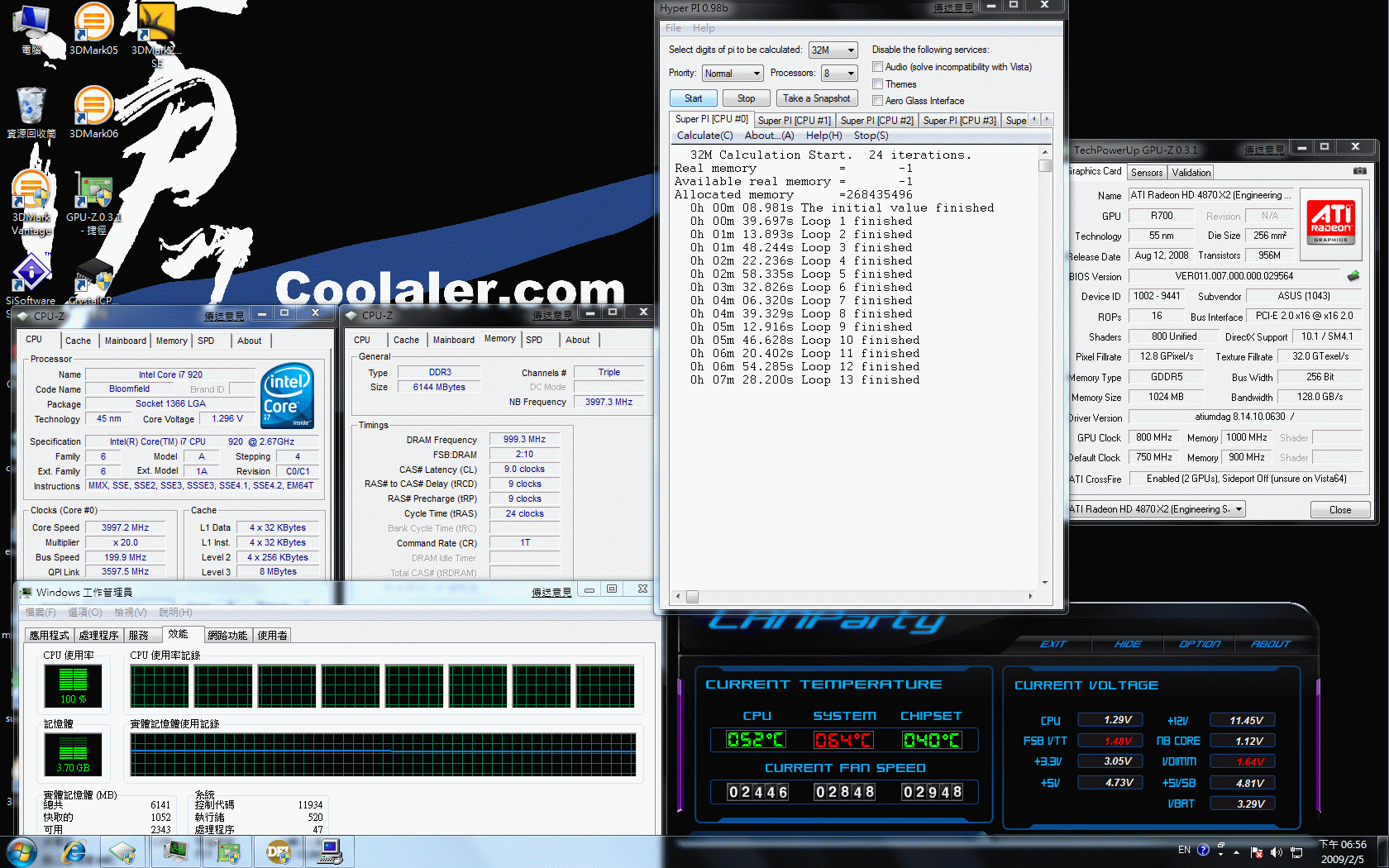The width and height of the screenshot is (1389, 868).
Task: Toggle the Themes service checkbox
Action: [878, 84]
